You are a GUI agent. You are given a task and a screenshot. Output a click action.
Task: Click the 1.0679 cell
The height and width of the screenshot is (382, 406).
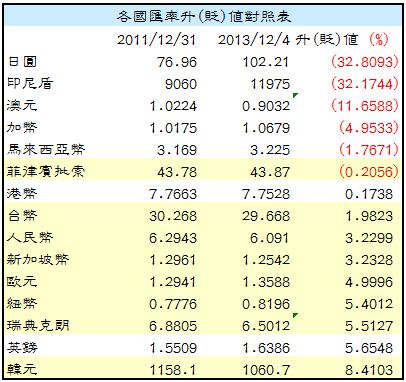266,128
